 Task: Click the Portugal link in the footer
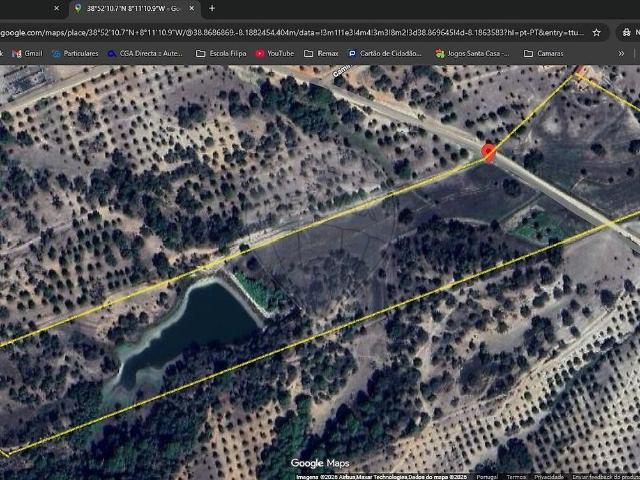click(x=487, y=477)
